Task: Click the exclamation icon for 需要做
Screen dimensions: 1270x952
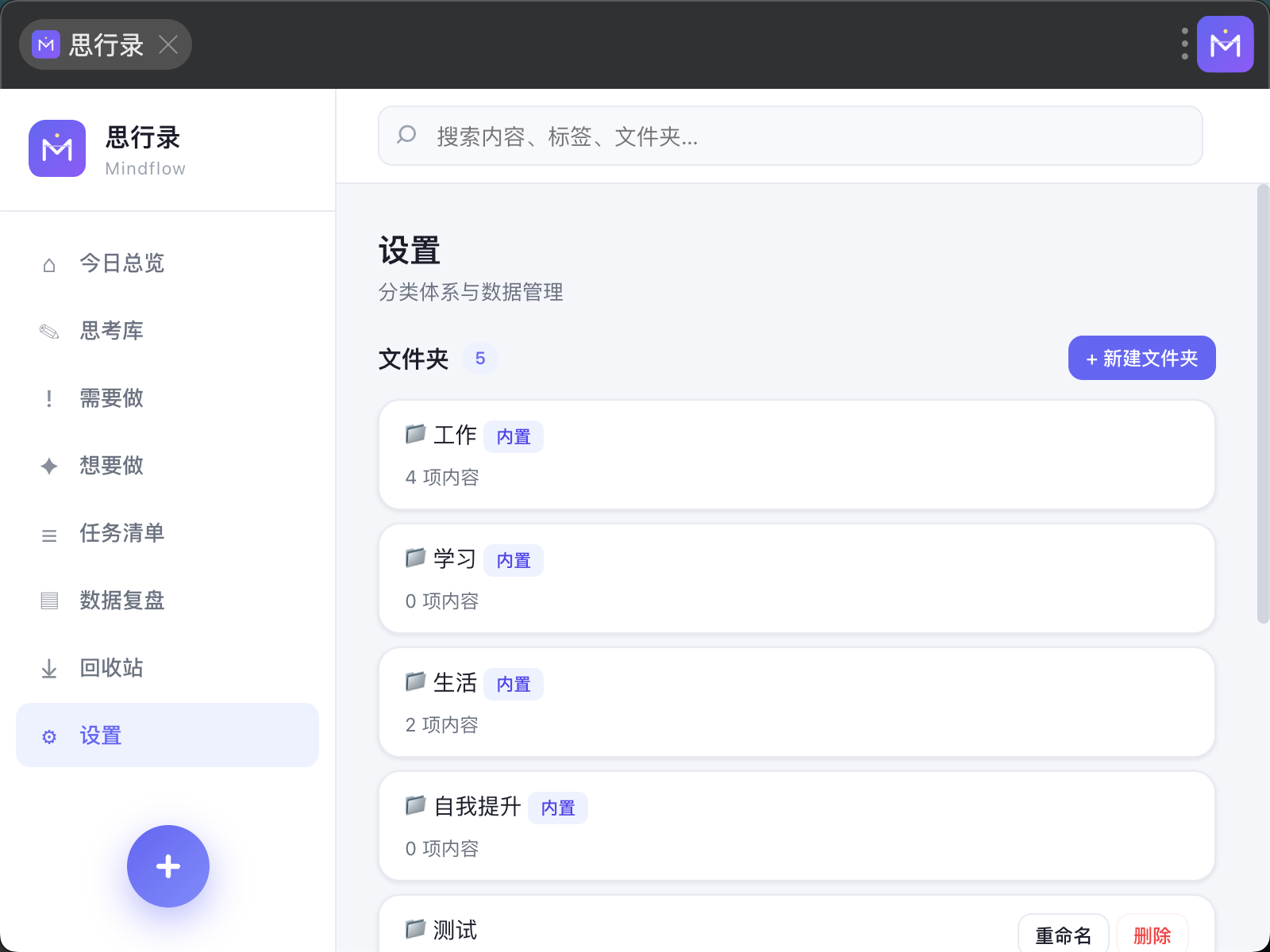Action: tap(49, 399)
